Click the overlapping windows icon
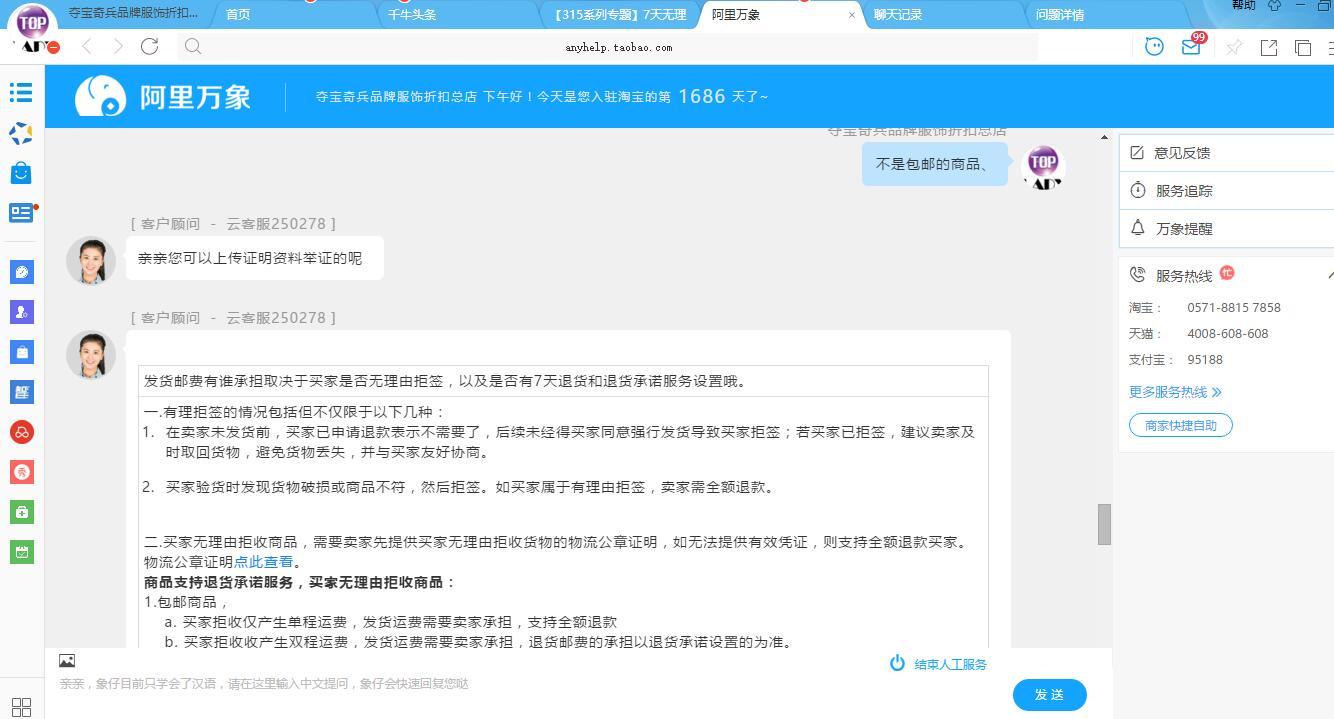The width and height of the screenshot is (1334, 719). (1302, 47)
